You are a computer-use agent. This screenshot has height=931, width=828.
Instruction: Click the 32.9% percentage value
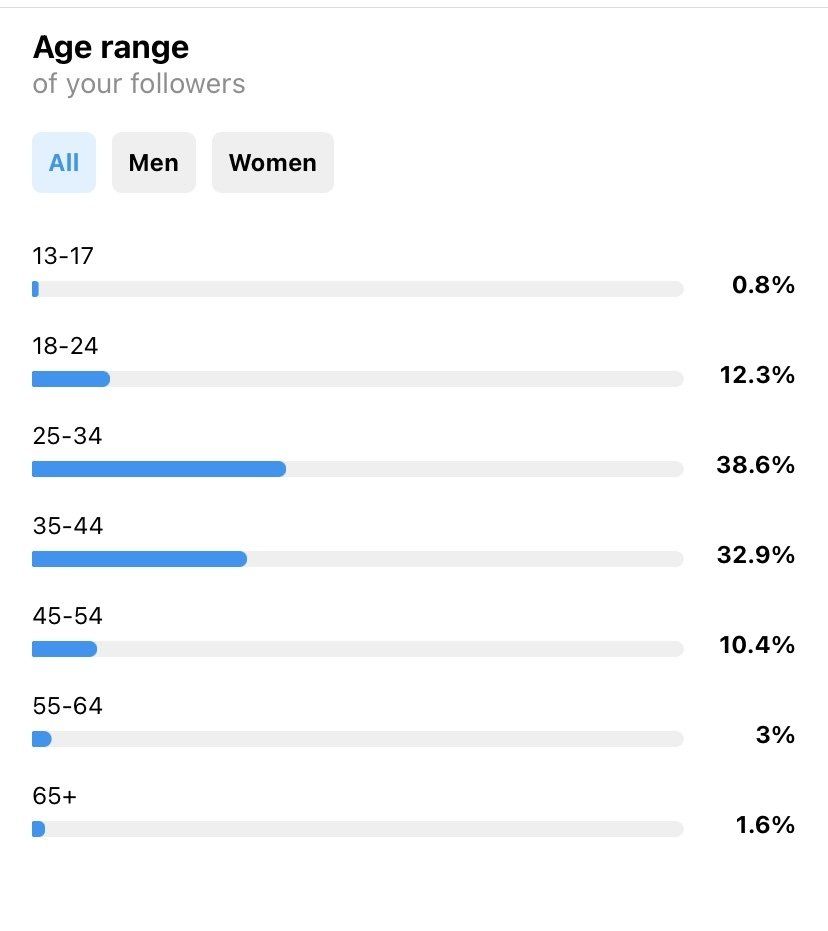point(755,555)
